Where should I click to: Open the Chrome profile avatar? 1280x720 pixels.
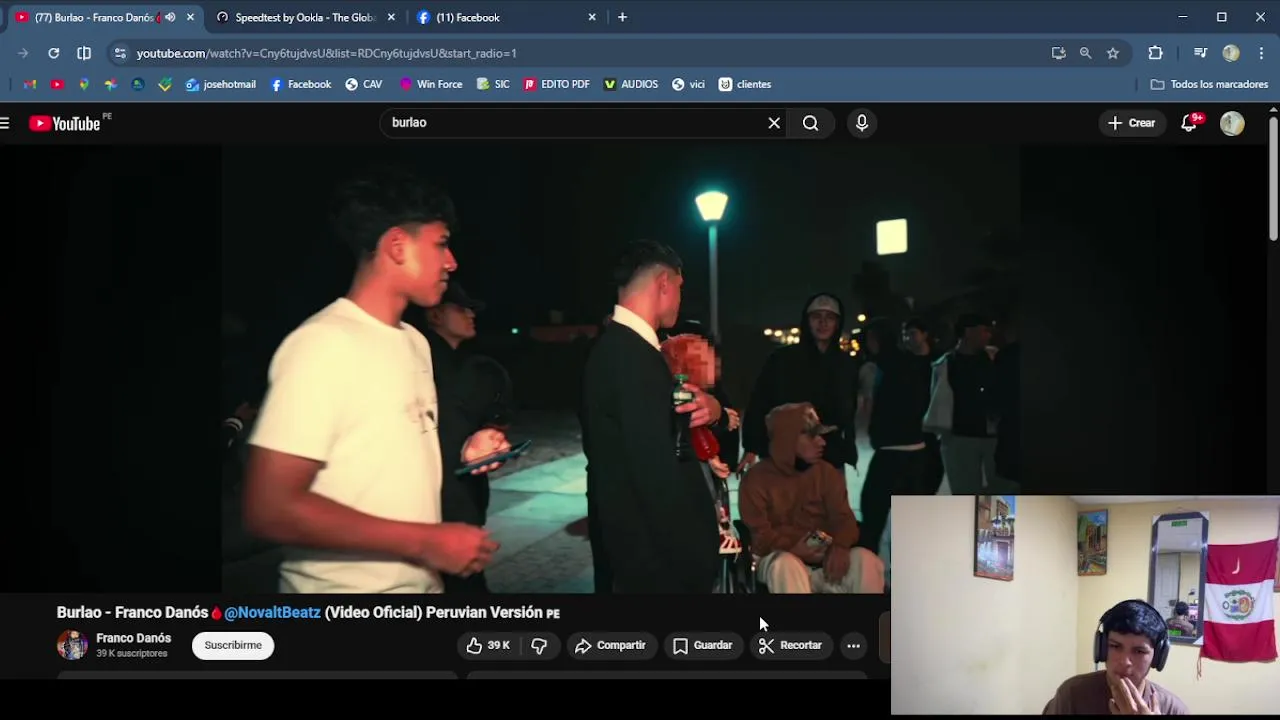coord(1231,53)
